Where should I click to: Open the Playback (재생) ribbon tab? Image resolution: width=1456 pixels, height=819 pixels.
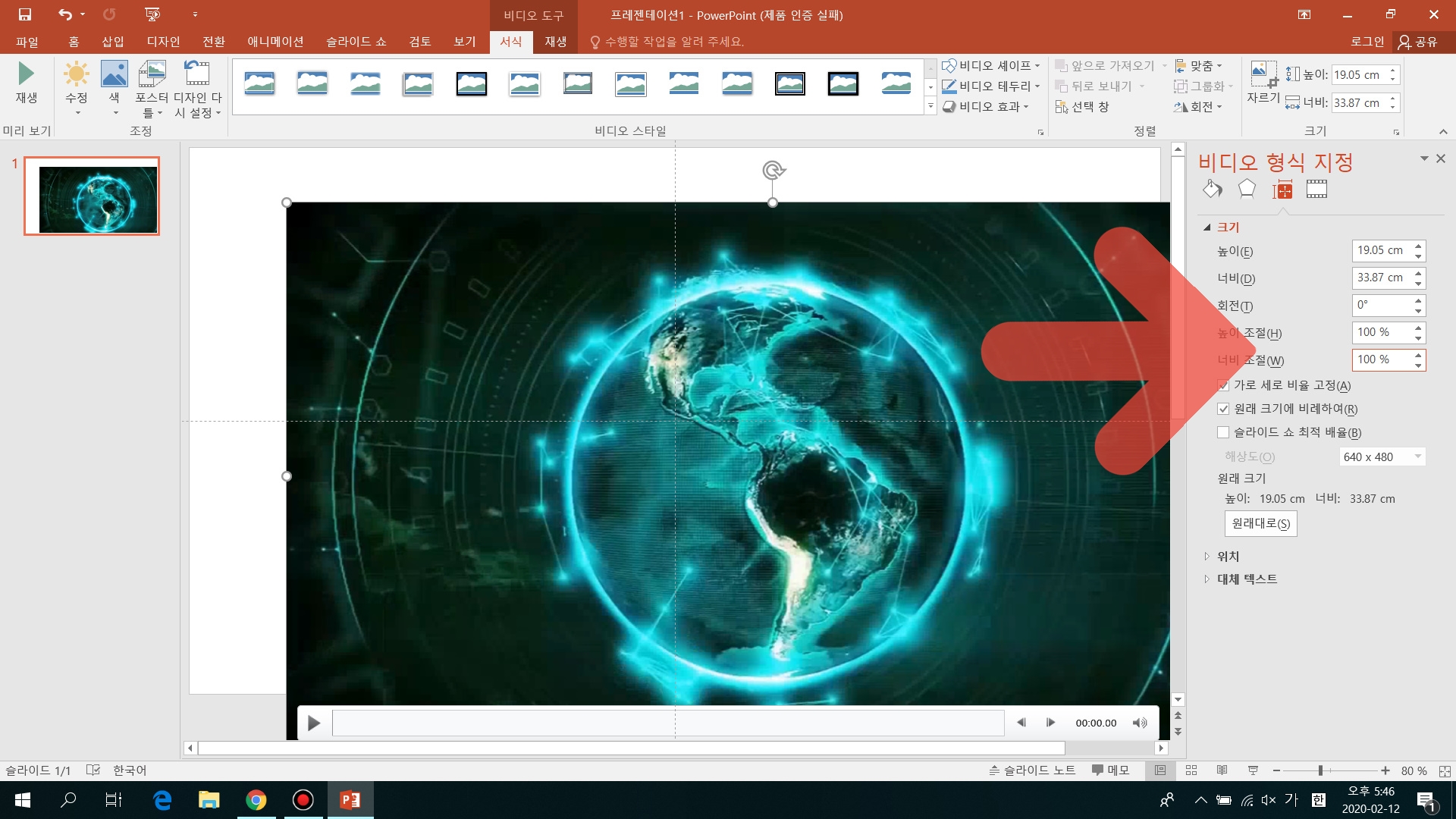click(555, 42)
